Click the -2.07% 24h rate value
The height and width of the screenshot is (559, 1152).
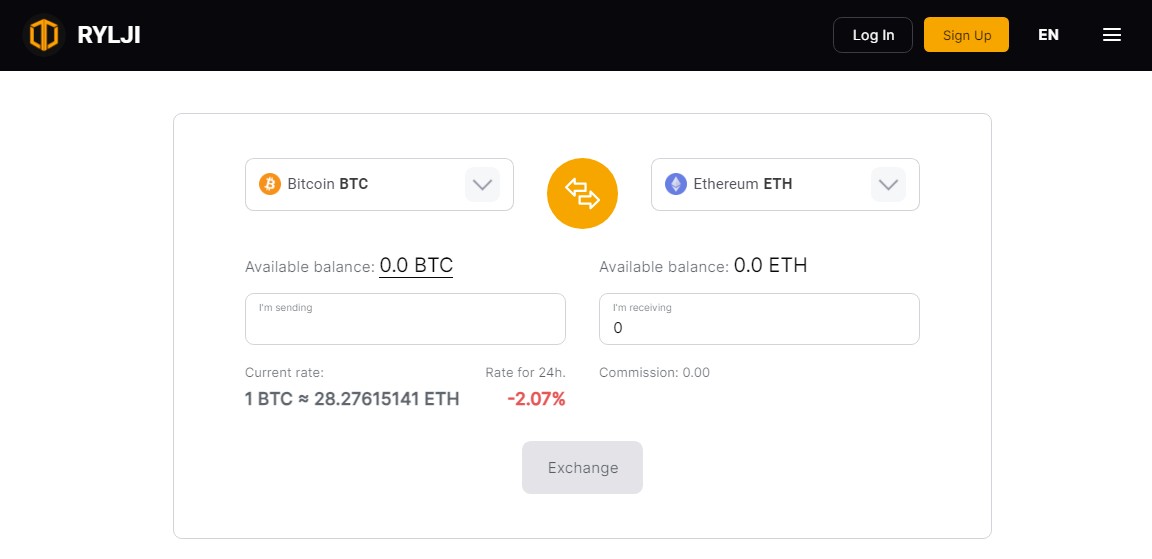536,400
